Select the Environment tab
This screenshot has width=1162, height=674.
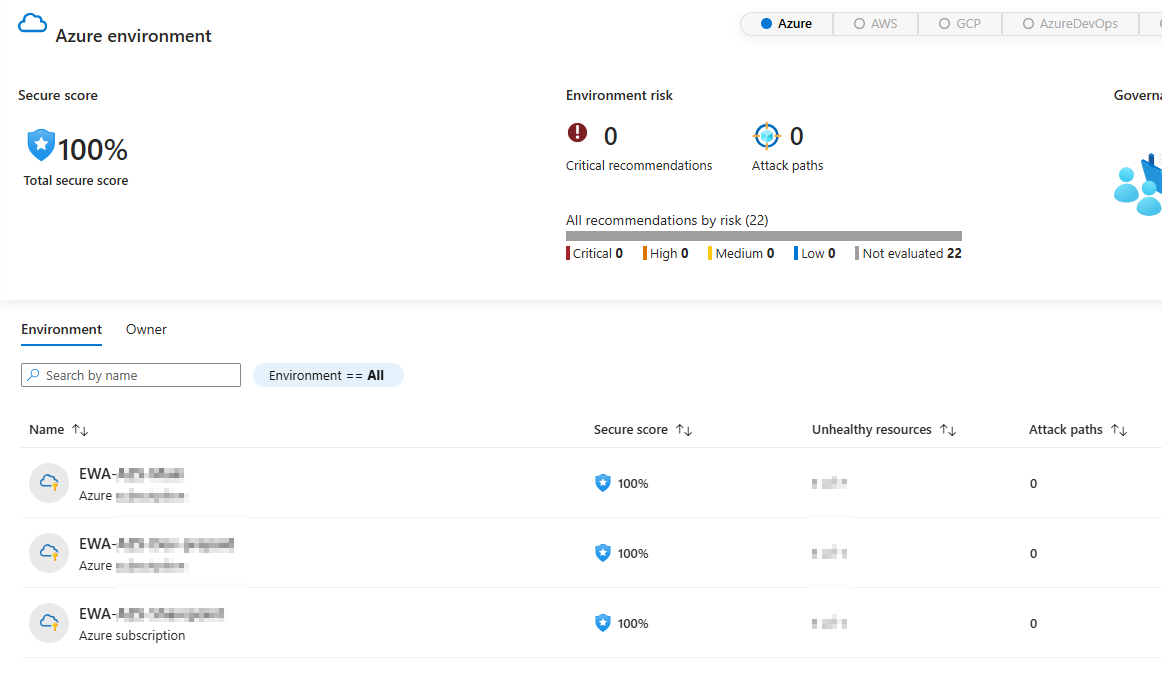(61, 329)
